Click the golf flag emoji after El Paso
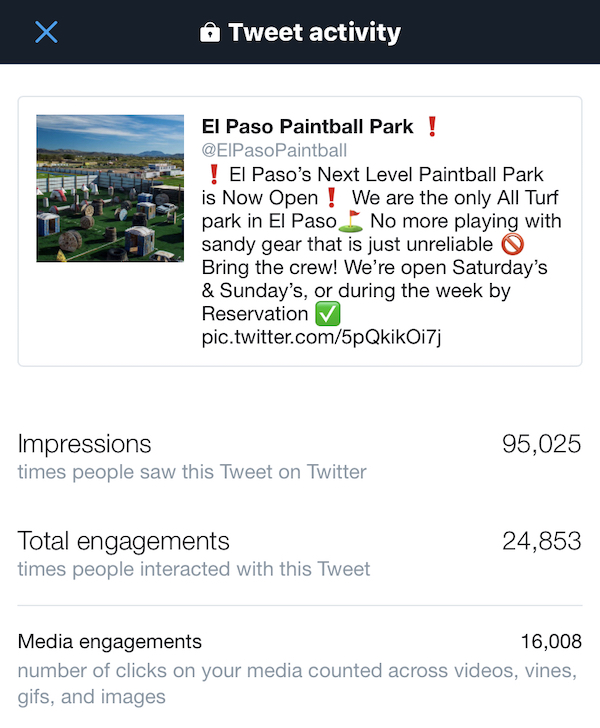The width and height of the screenshot is (600, 728). (351, 221)
